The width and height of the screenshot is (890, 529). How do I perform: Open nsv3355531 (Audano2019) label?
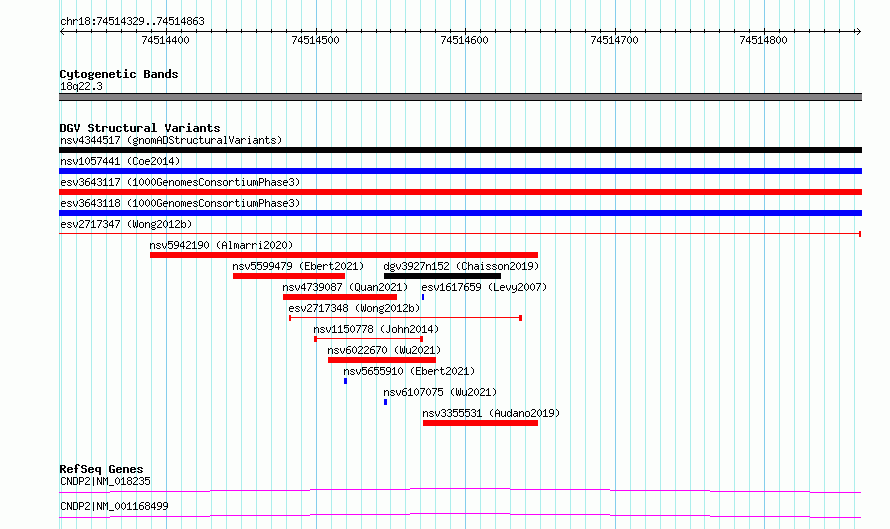[x=491, y=413]
